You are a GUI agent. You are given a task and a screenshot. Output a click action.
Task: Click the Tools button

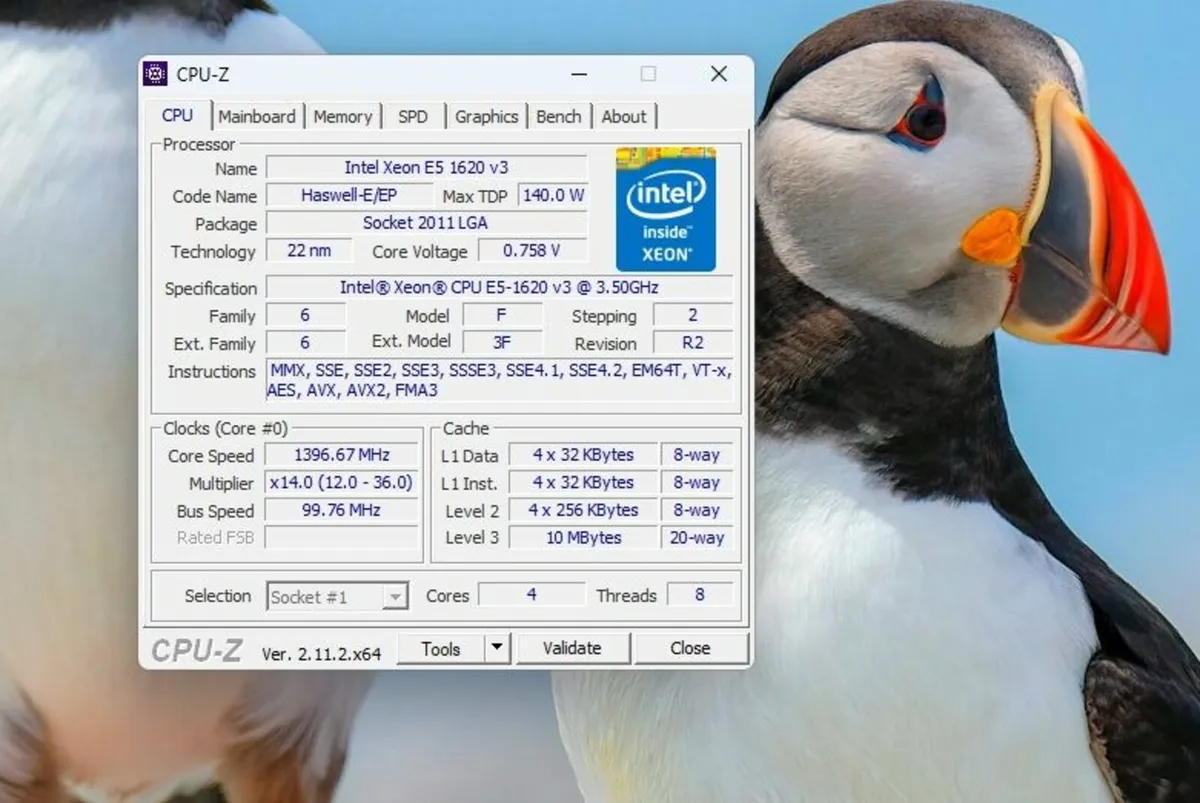click(x=440, y=648)
